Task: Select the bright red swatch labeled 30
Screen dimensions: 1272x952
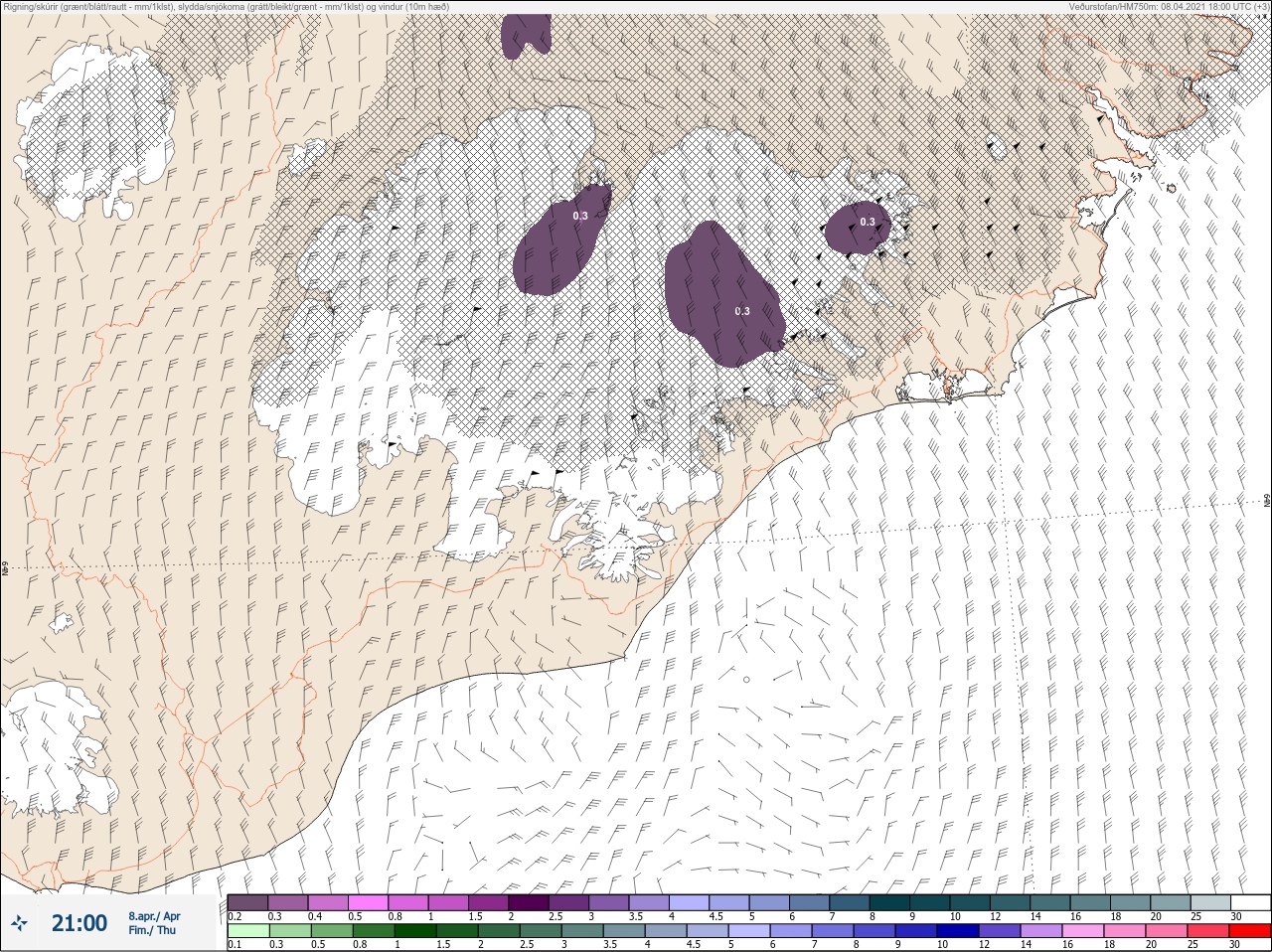Action: (x=1250, y=931)
